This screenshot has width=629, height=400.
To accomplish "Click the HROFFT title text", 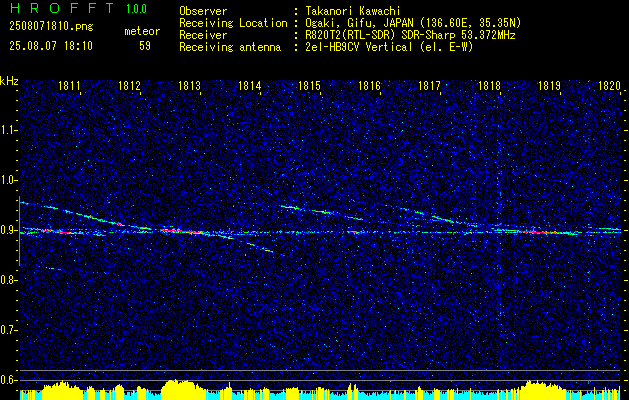I will point(62,8).
